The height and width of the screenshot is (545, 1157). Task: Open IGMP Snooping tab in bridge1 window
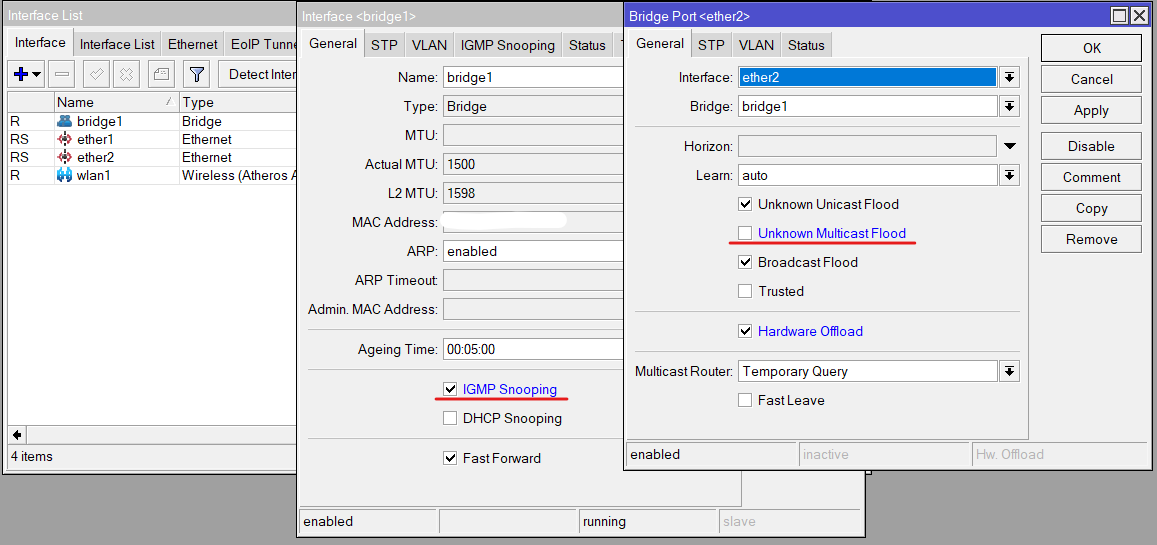click(x=508, y=46)
